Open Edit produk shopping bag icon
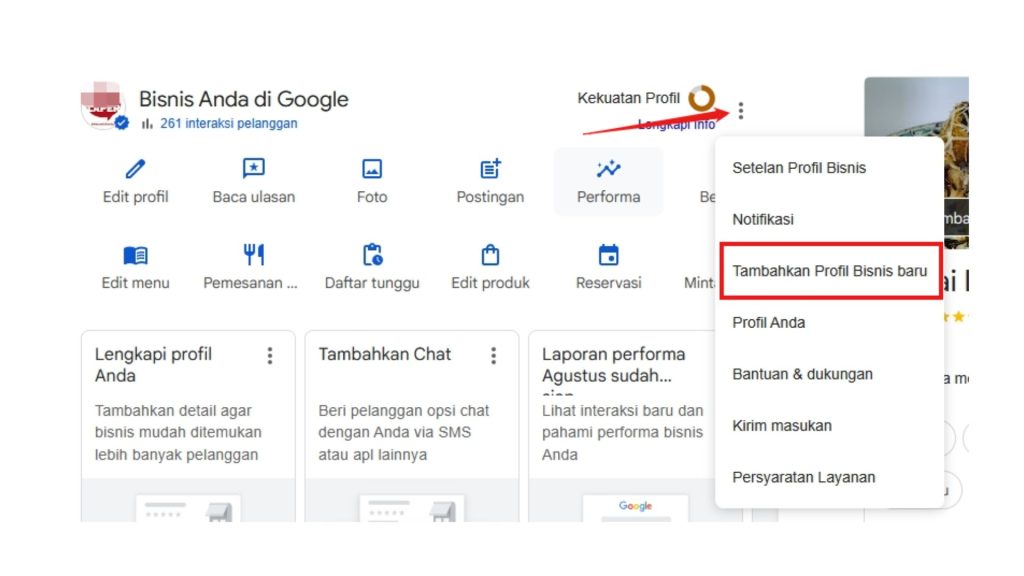Screen dimensions: 1024x576 coord(490,255)
